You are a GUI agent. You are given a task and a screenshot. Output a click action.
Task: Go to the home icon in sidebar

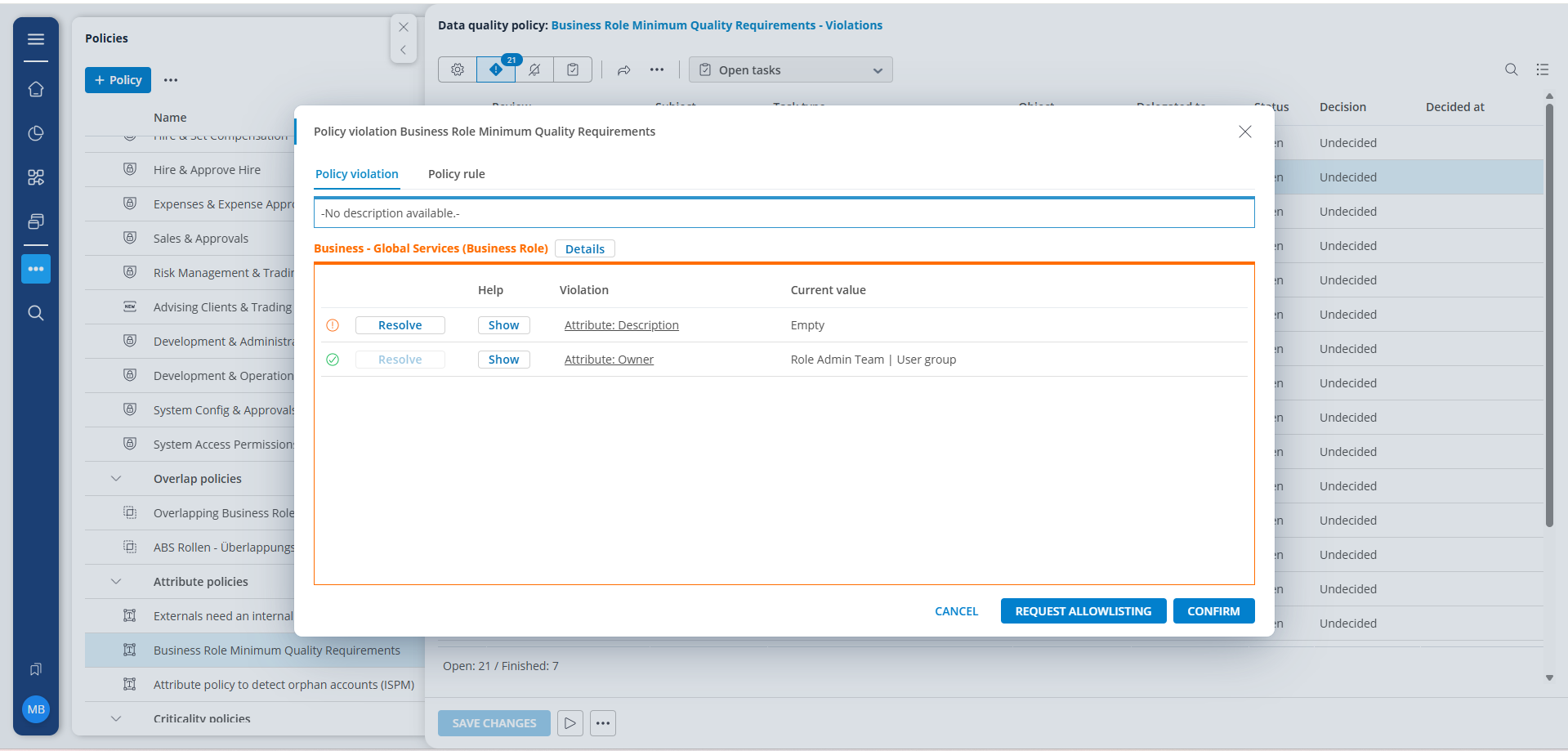pos(36,89)
